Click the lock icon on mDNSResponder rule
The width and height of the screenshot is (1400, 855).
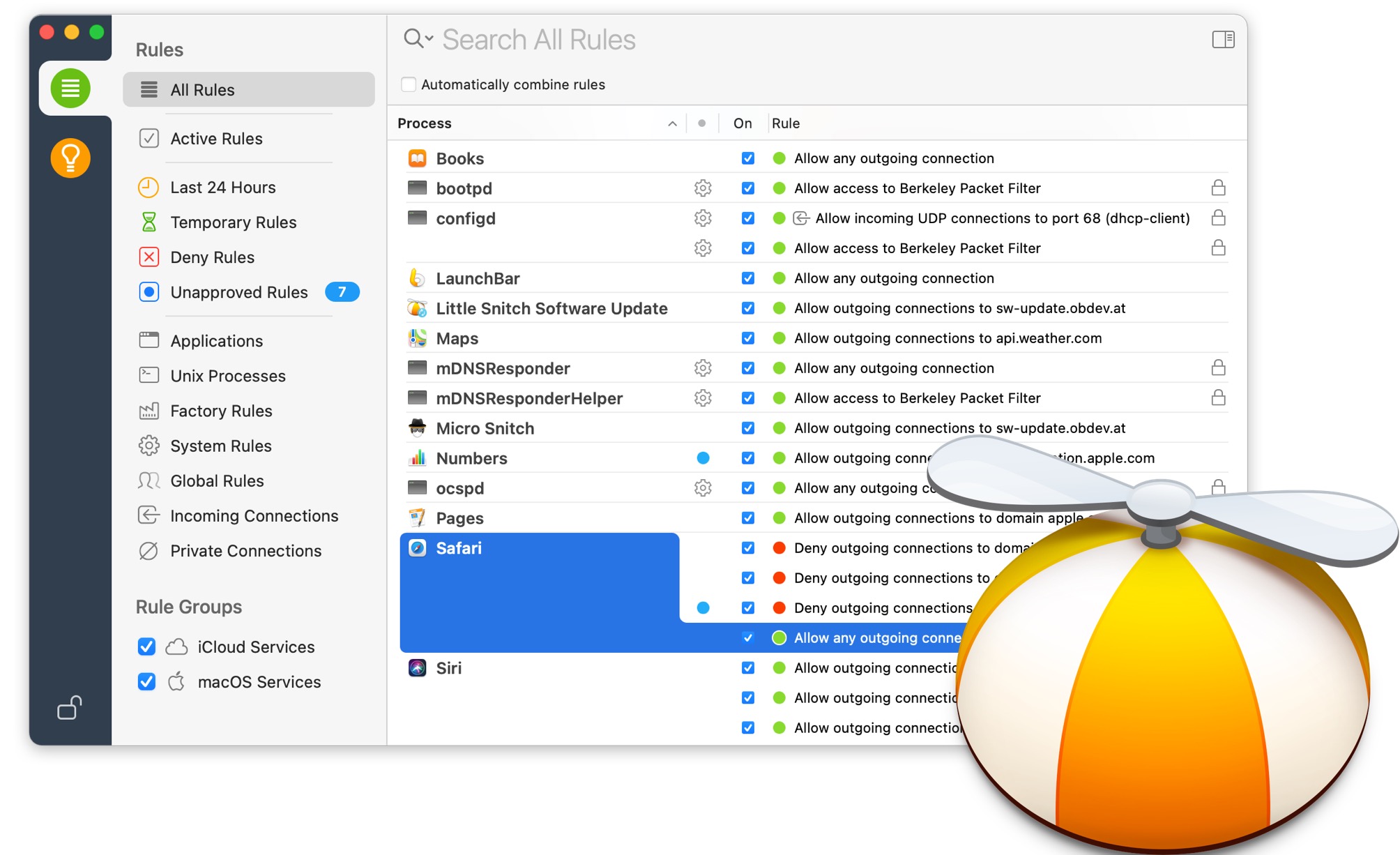coord(1218,368)
